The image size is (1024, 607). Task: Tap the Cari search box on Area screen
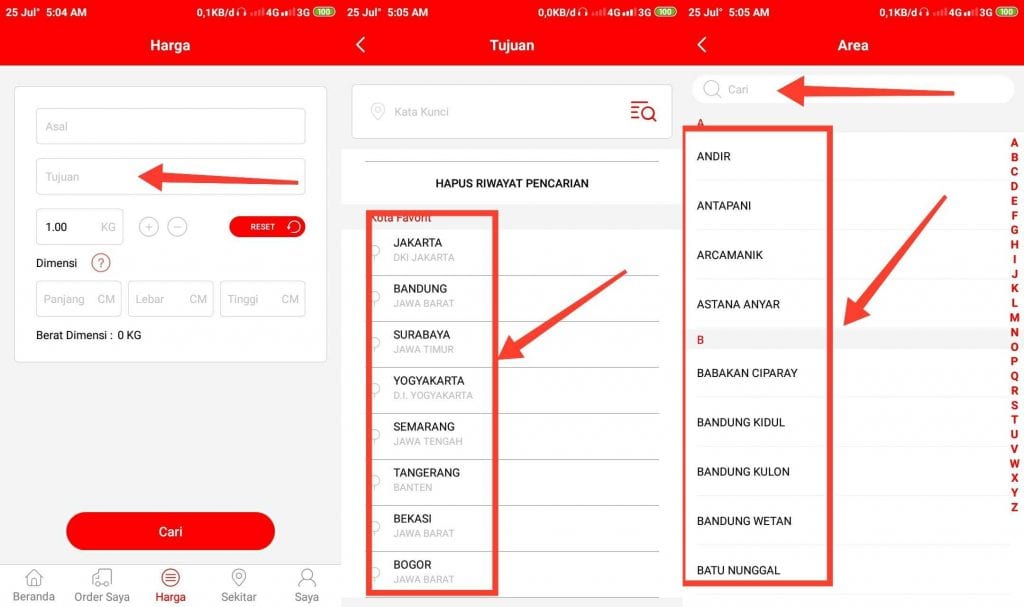853,89
